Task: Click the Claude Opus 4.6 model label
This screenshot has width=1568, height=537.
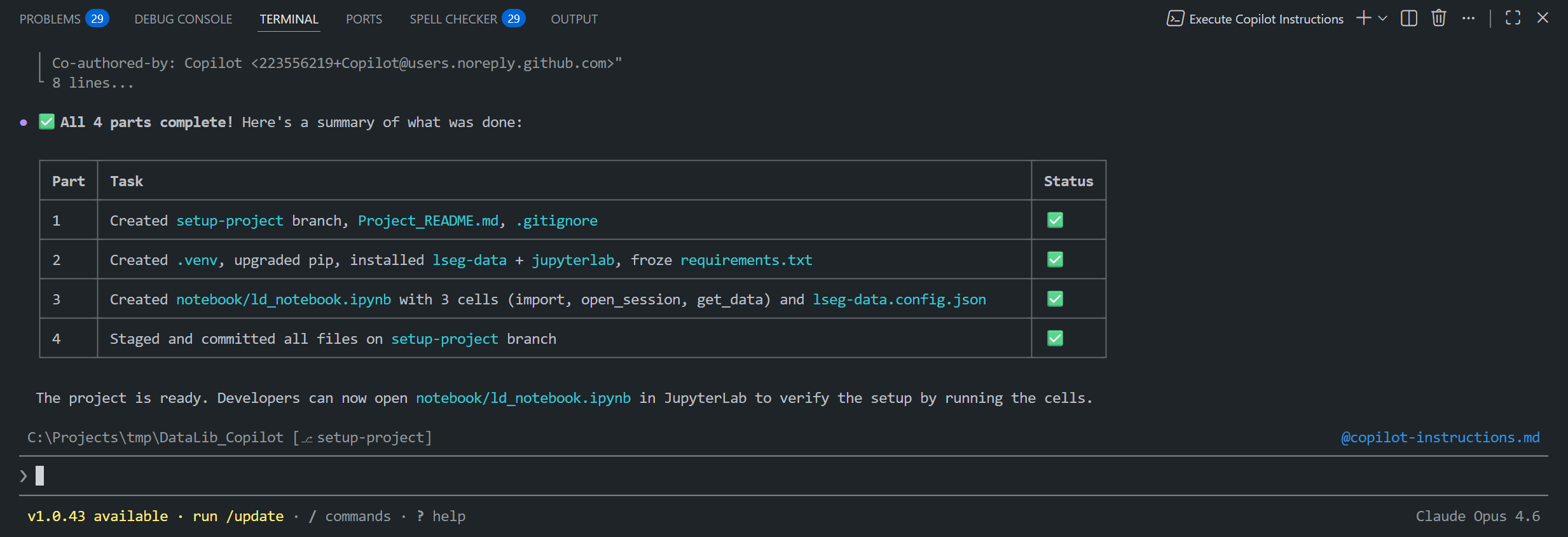Action: click(1478, 516)
